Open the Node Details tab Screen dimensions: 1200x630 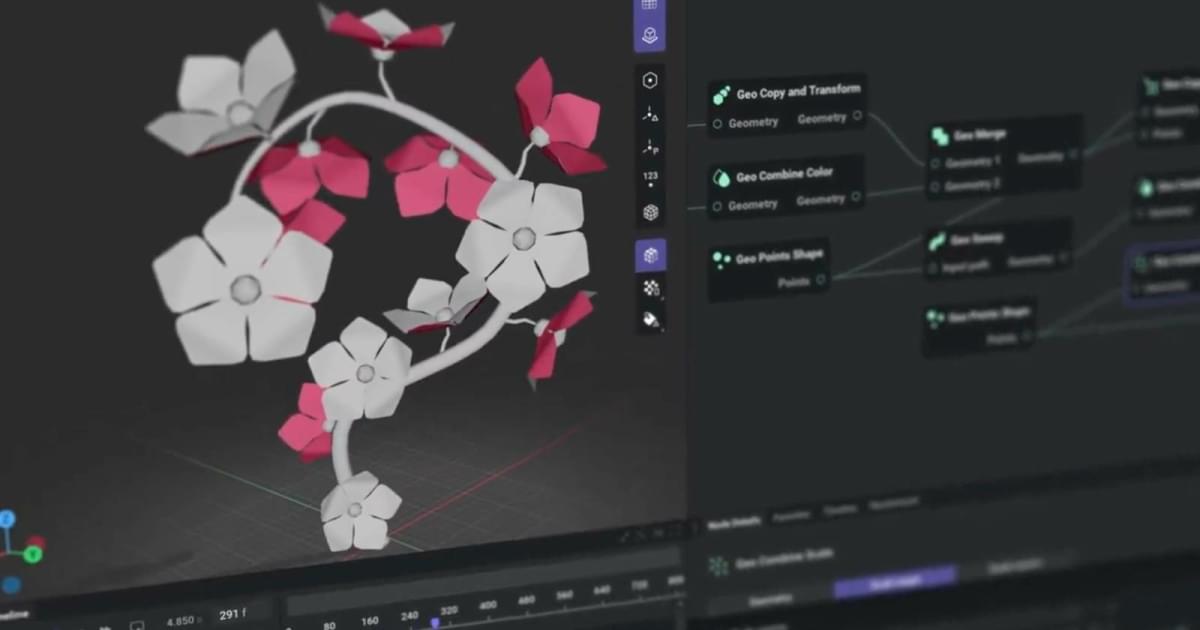[x=734, y=520]
